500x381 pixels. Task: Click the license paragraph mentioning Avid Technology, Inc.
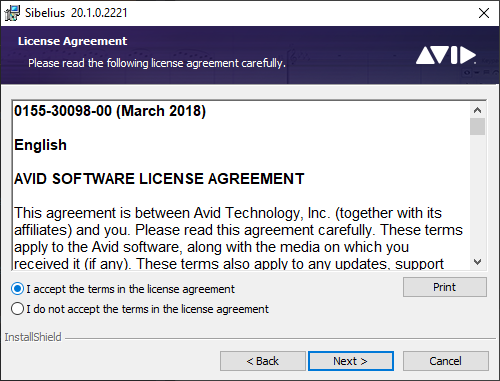(x=238, y=238)
